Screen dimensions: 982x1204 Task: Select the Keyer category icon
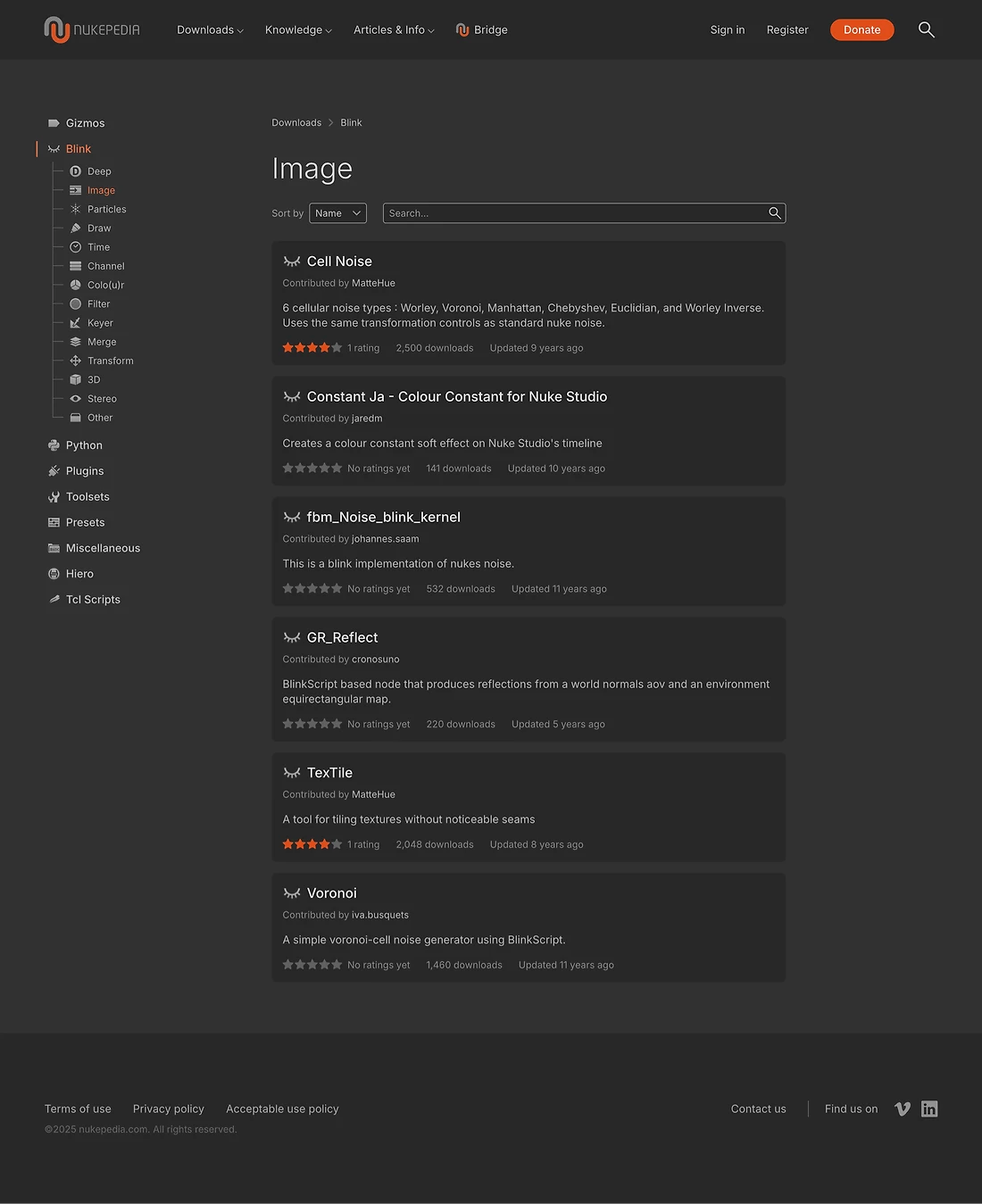pos(76,322)
